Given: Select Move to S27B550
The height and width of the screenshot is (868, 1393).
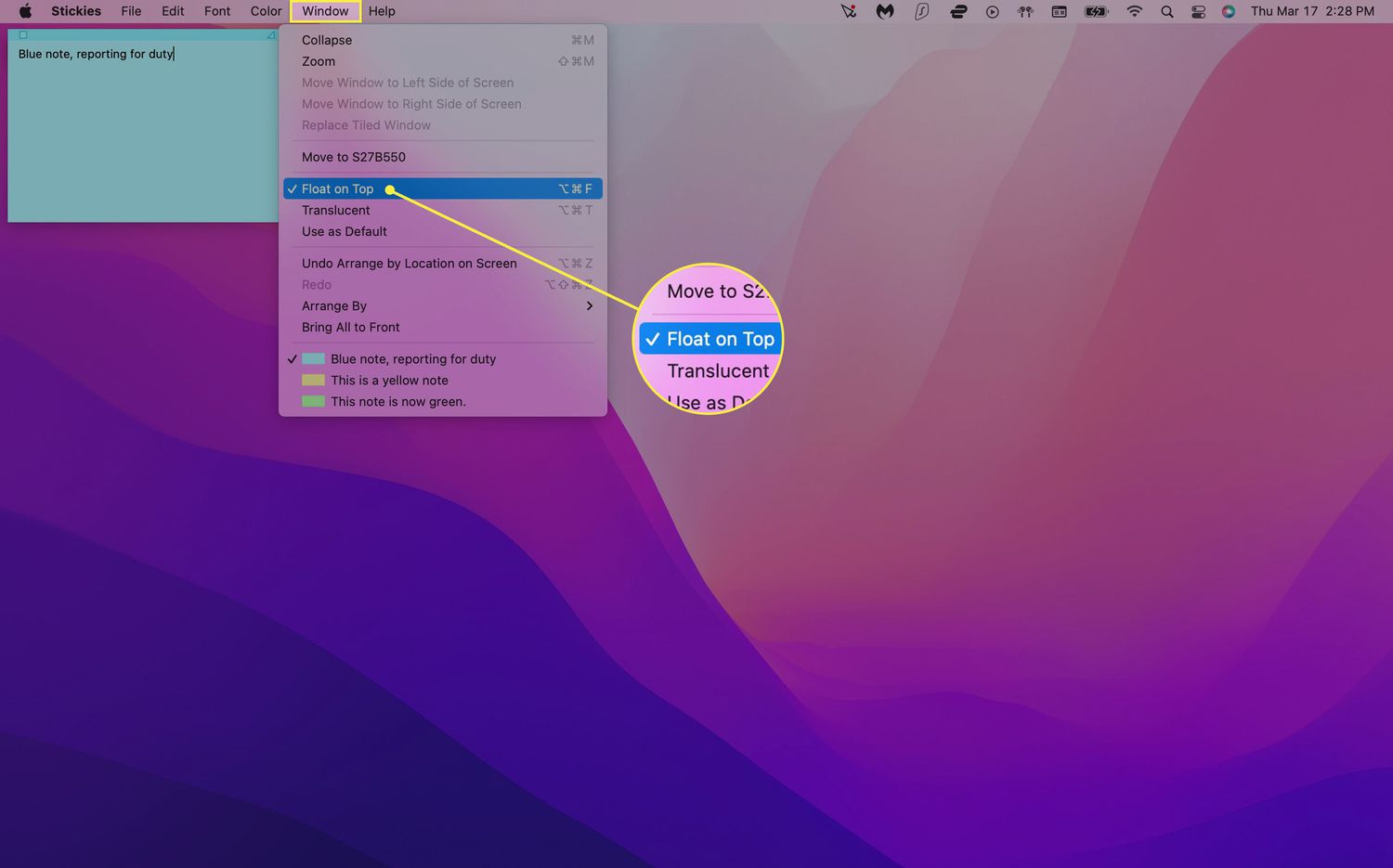Looking at the screenshot, I should click(x=354, y=157).
